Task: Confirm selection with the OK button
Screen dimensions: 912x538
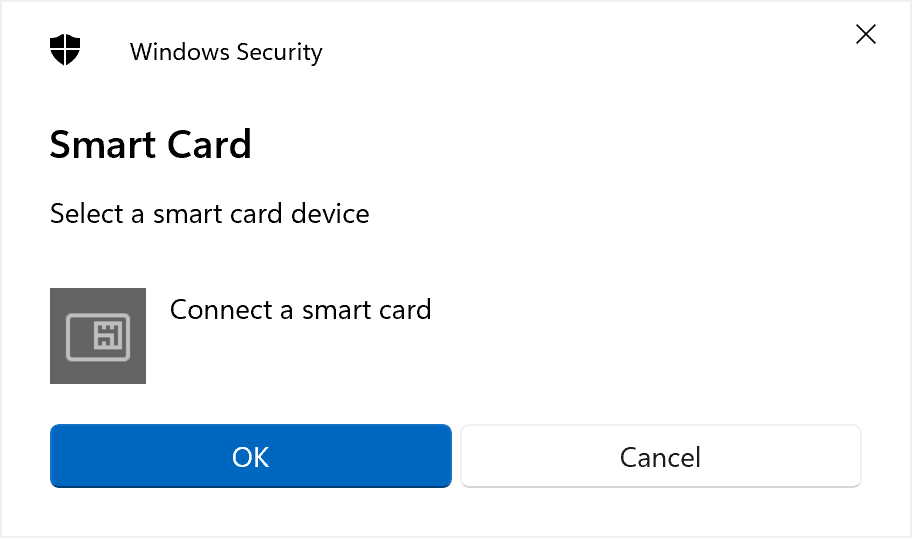Action: (251, 456)
